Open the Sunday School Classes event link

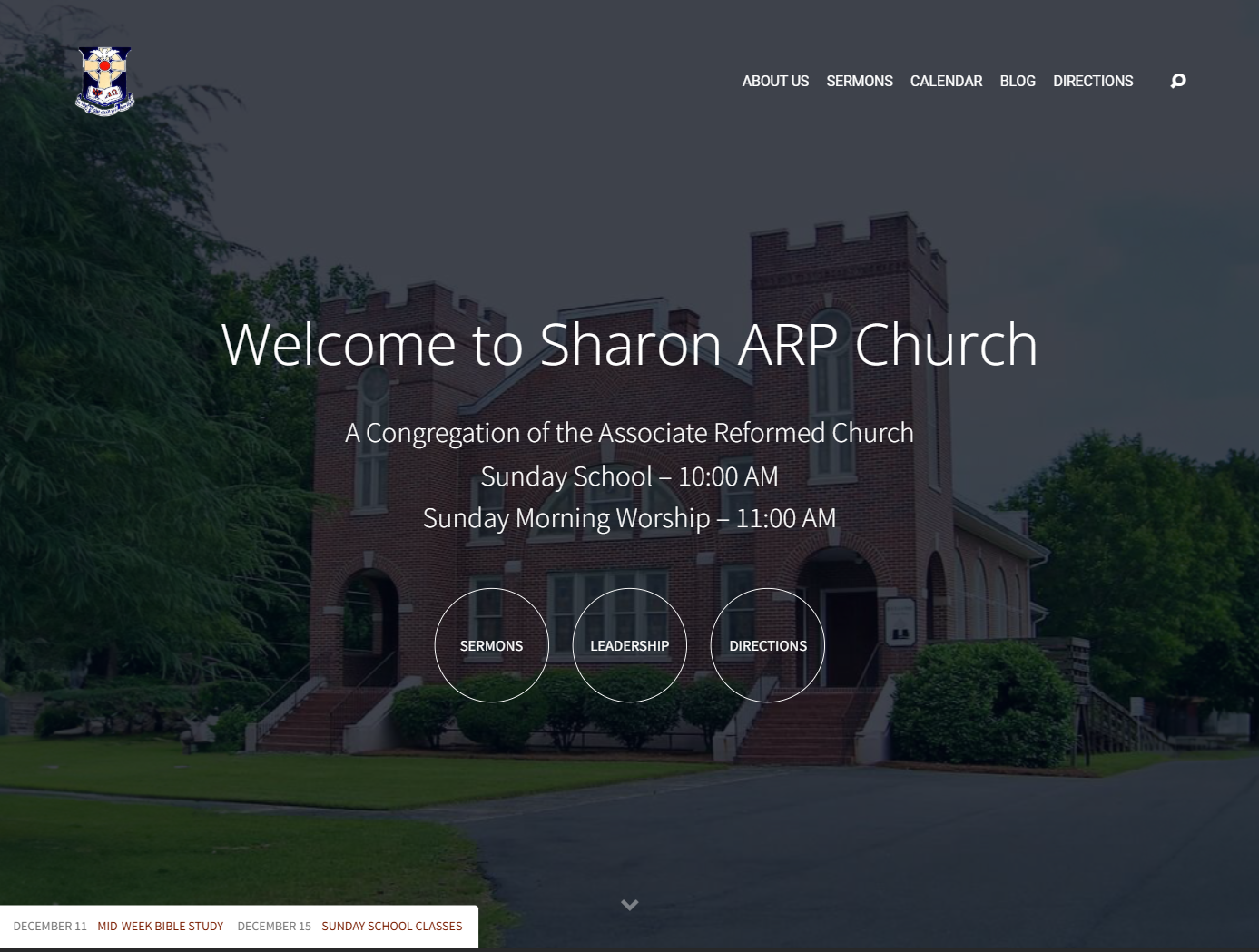coord(391,926)
